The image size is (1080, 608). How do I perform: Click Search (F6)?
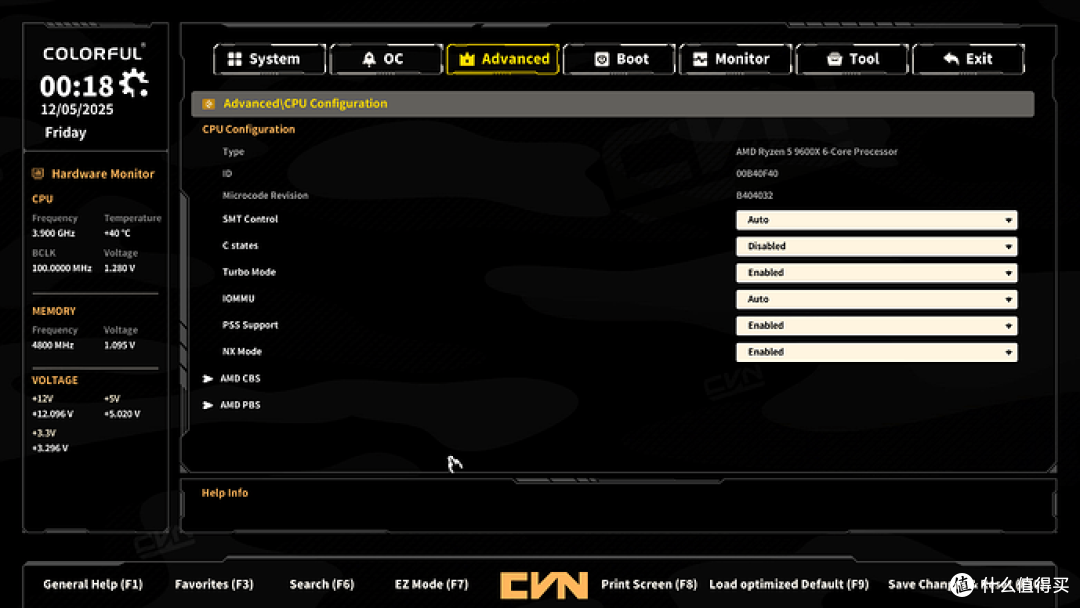click(322, 584)
